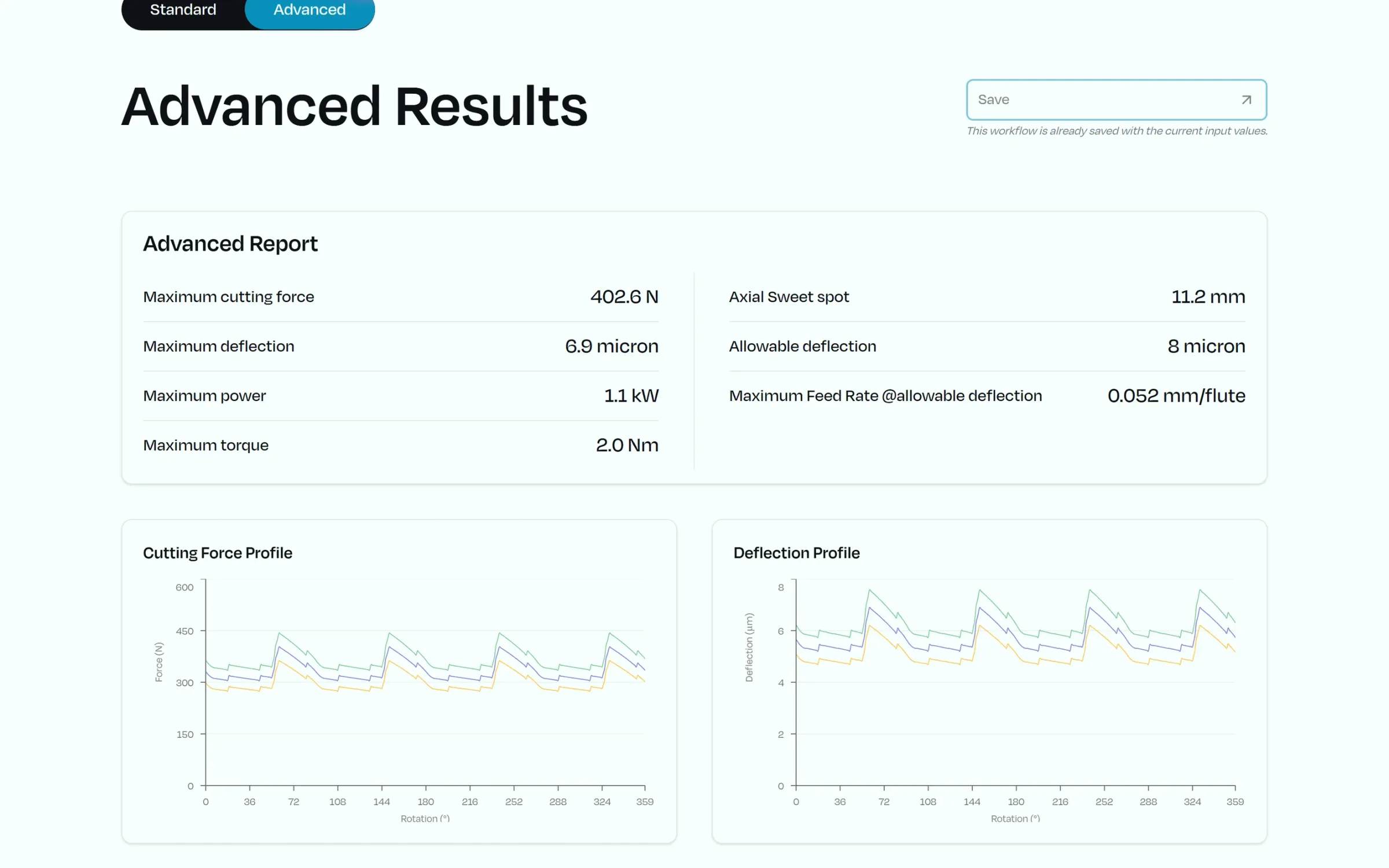This screenshot has height=868, width=1389.
Task: Click the Advanced Results heading
Action: (x=354, y=106)
